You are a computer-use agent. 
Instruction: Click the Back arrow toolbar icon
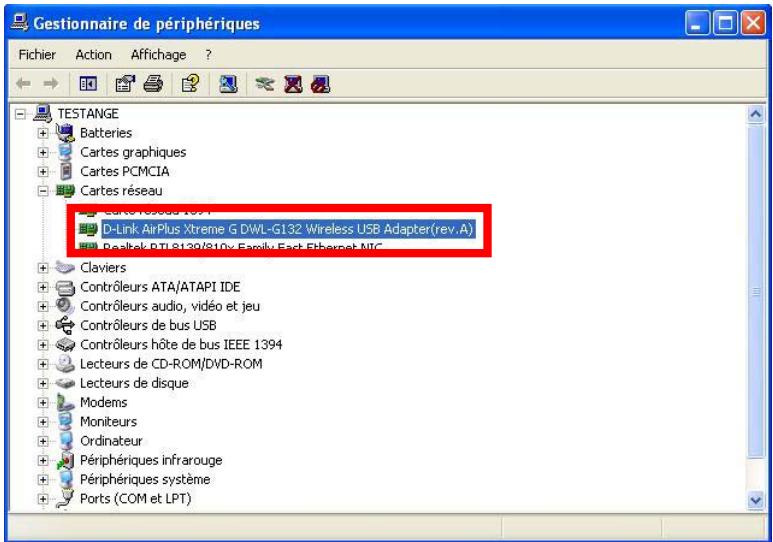[x=23, y=84]
